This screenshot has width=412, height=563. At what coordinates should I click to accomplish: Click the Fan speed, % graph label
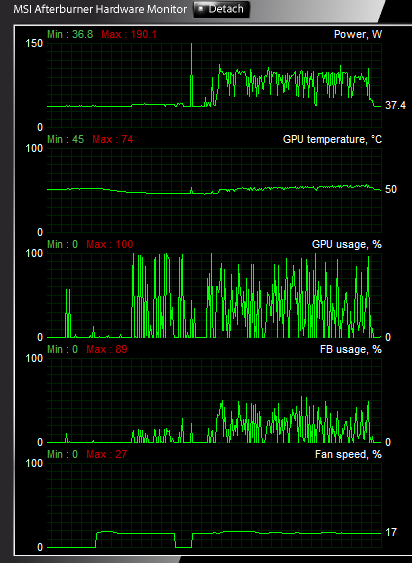pos(348,455)
